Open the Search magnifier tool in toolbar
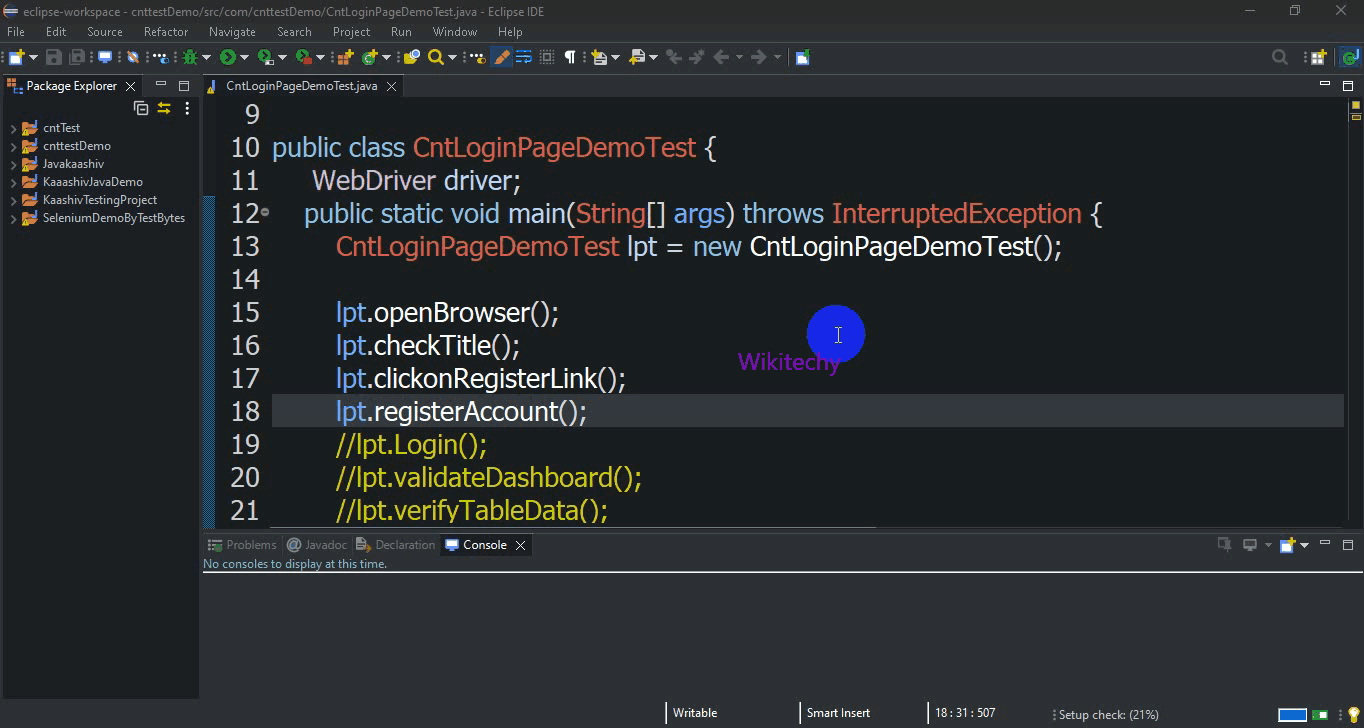 tap(435, 58)
